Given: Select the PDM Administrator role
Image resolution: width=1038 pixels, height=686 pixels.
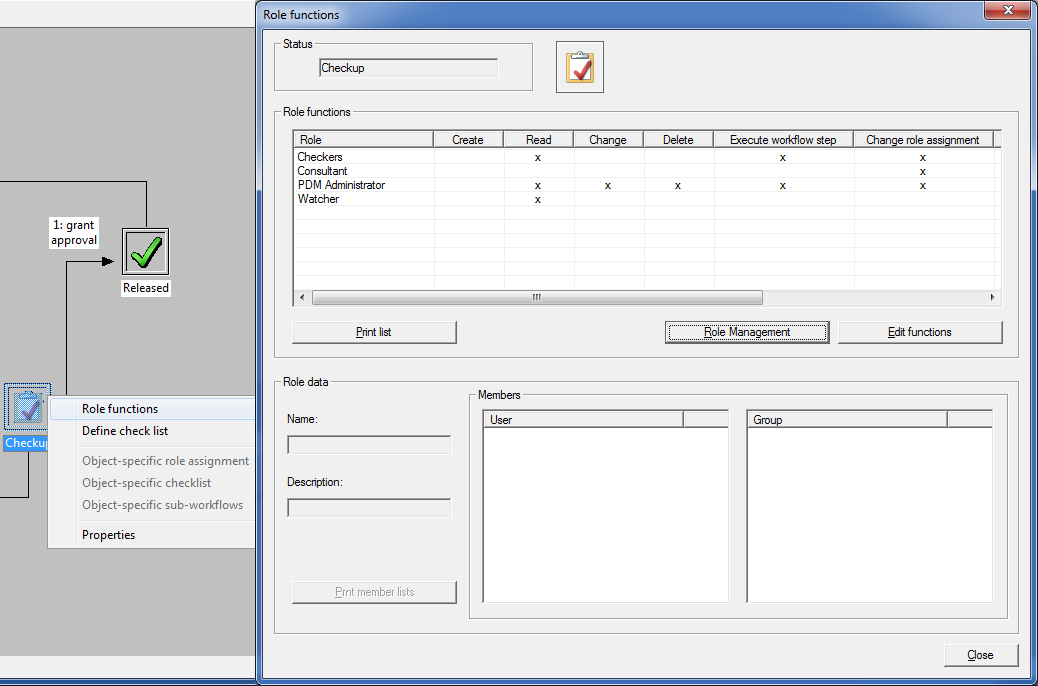Looking at the screenshot, I should click(x=341, y=185).
